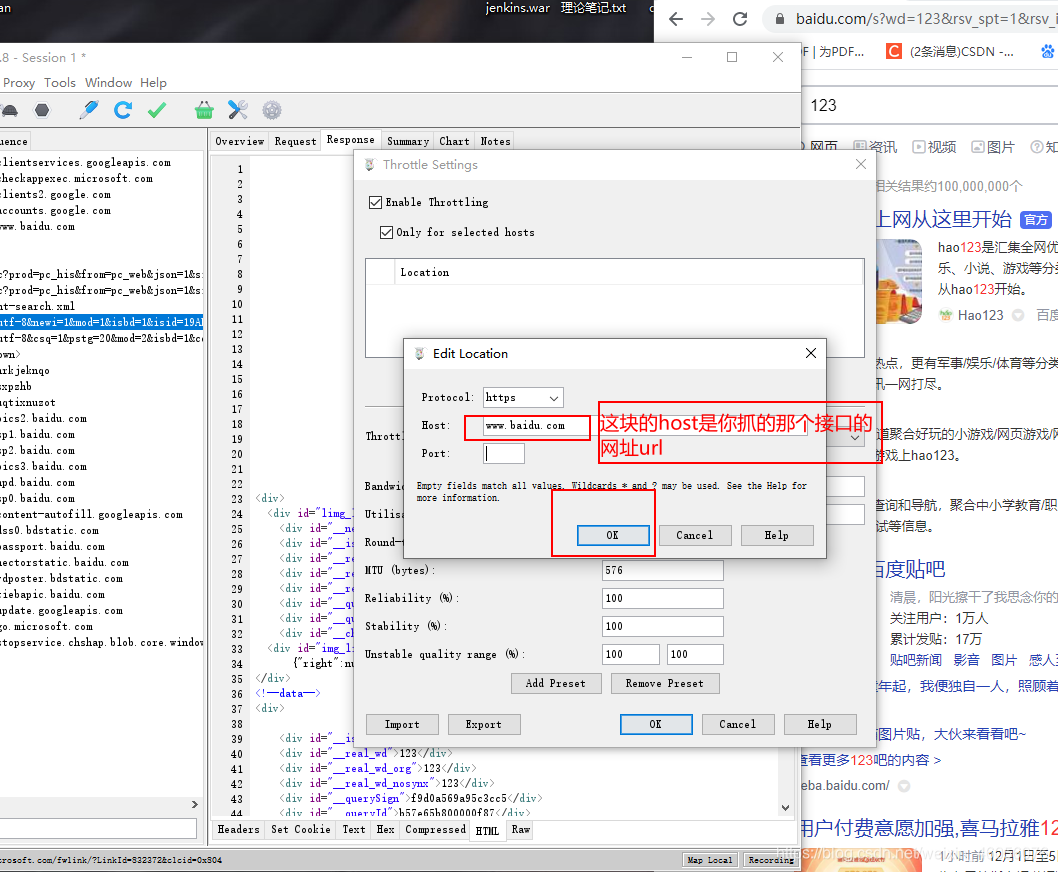This screenshot has height=872, width=1058.
Task: Click the empty Port input field
Action: coord(504,454)
